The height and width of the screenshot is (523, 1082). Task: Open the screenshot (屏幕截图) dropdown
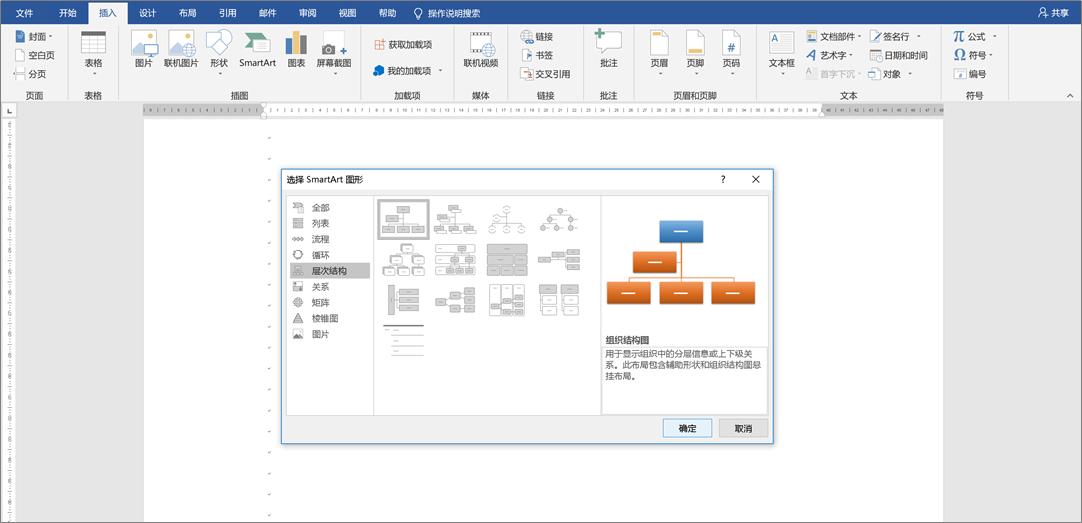(x=334, y=54)
